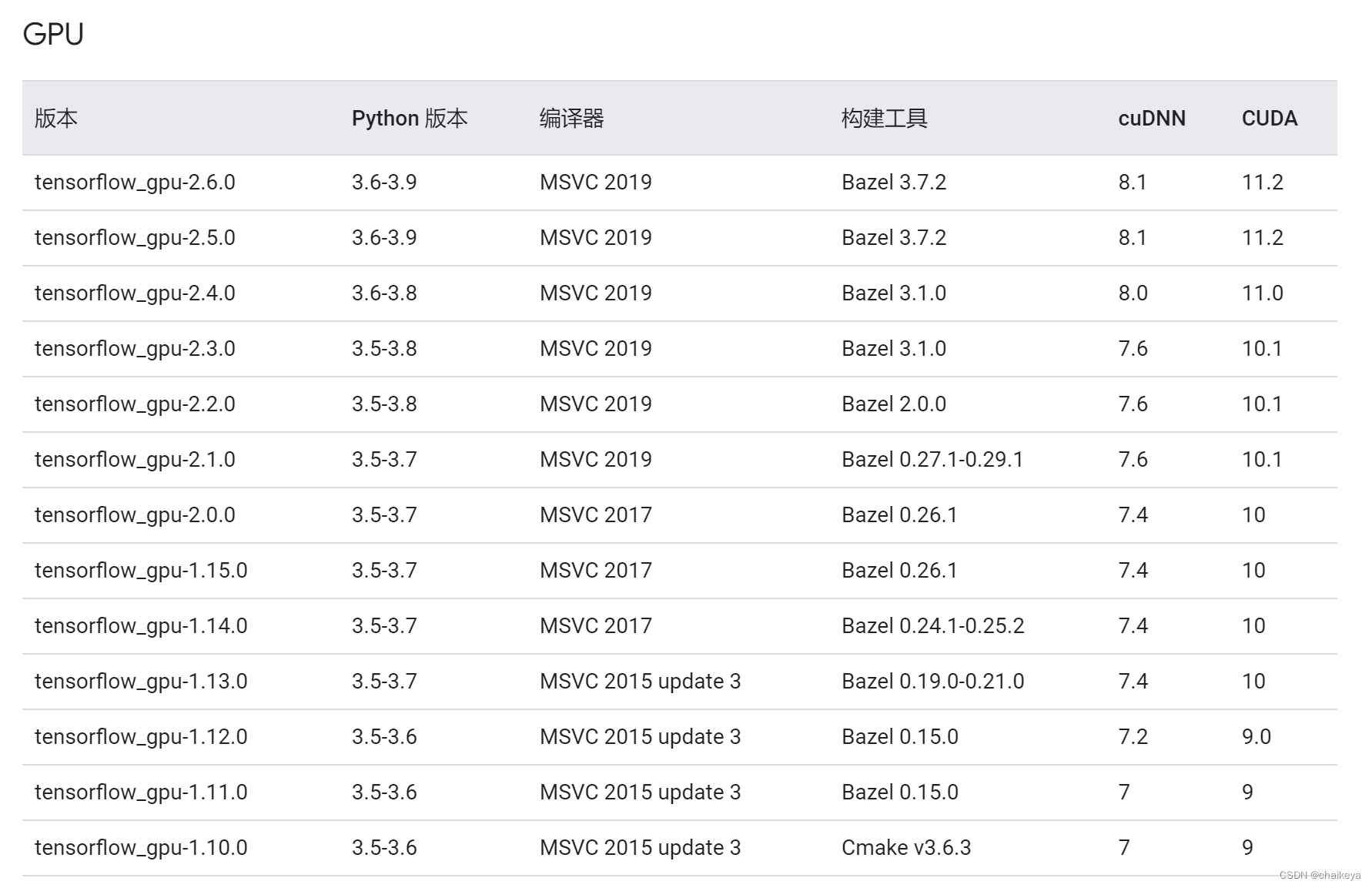The width and height of the screenshot is (1372, 888).
Task: Select the tensorflow_gpu-1.15.0 entry
Action: pyautogui.click(x=141, y=570)
